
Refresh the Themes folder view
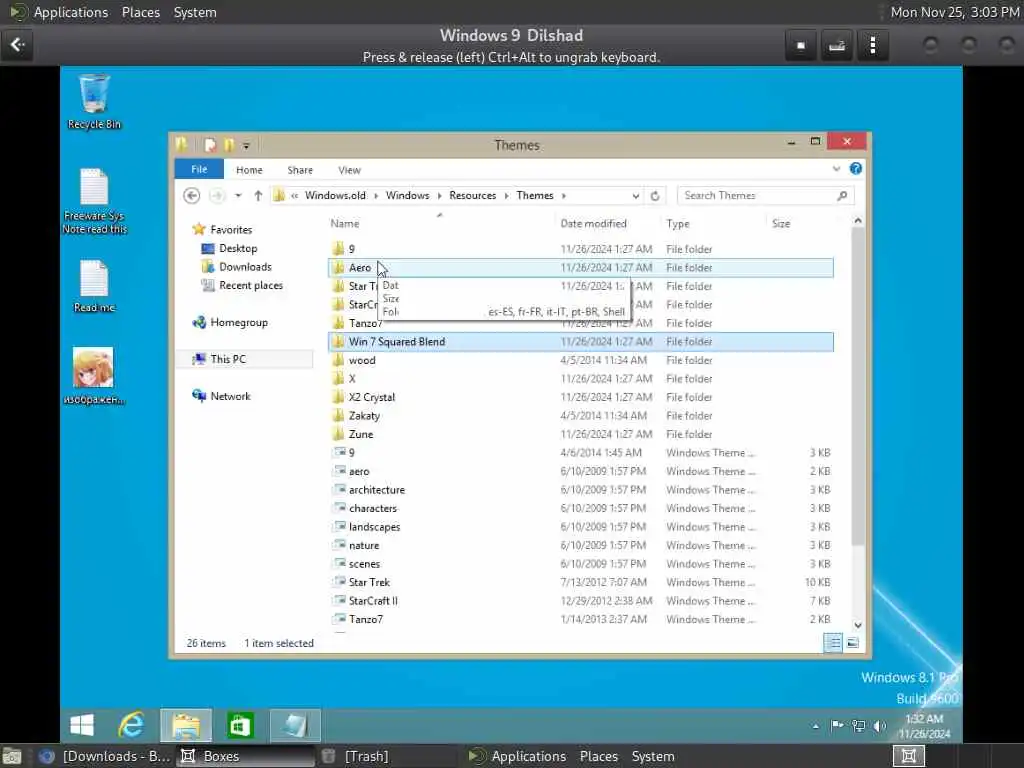click(655, 195)
